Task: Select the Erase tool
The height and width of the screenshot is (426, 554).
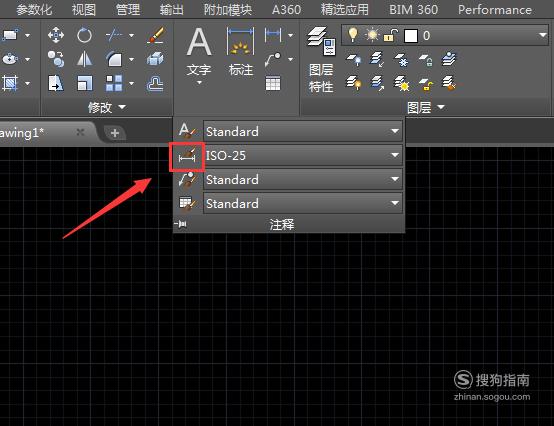Action: [x=155, y=35]
